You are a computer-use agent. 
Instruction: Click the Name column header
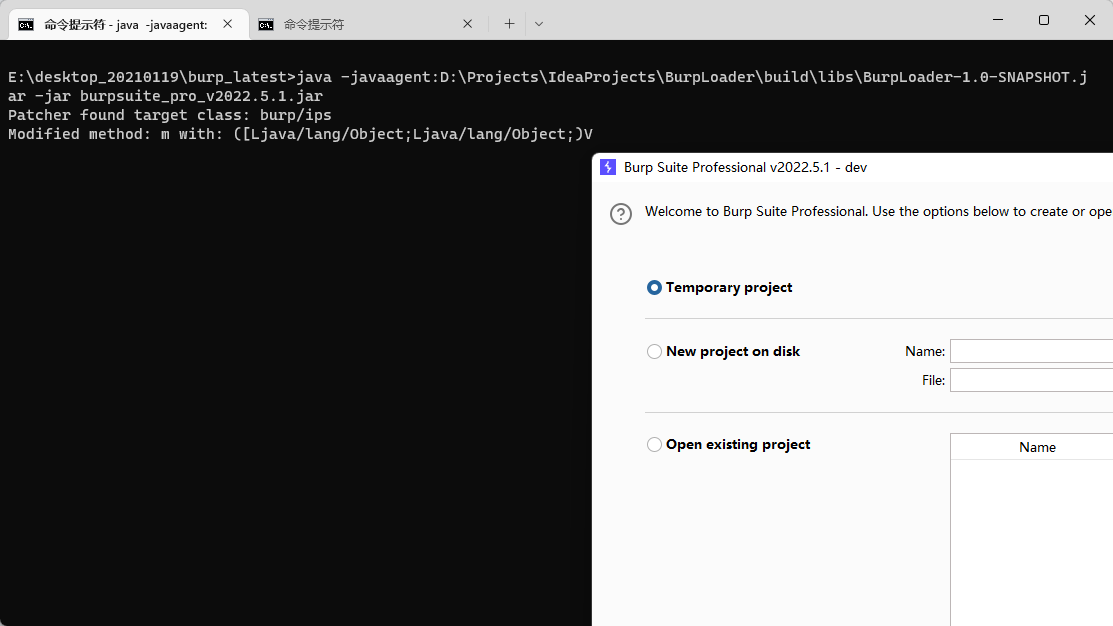[x=1037, y=447]
